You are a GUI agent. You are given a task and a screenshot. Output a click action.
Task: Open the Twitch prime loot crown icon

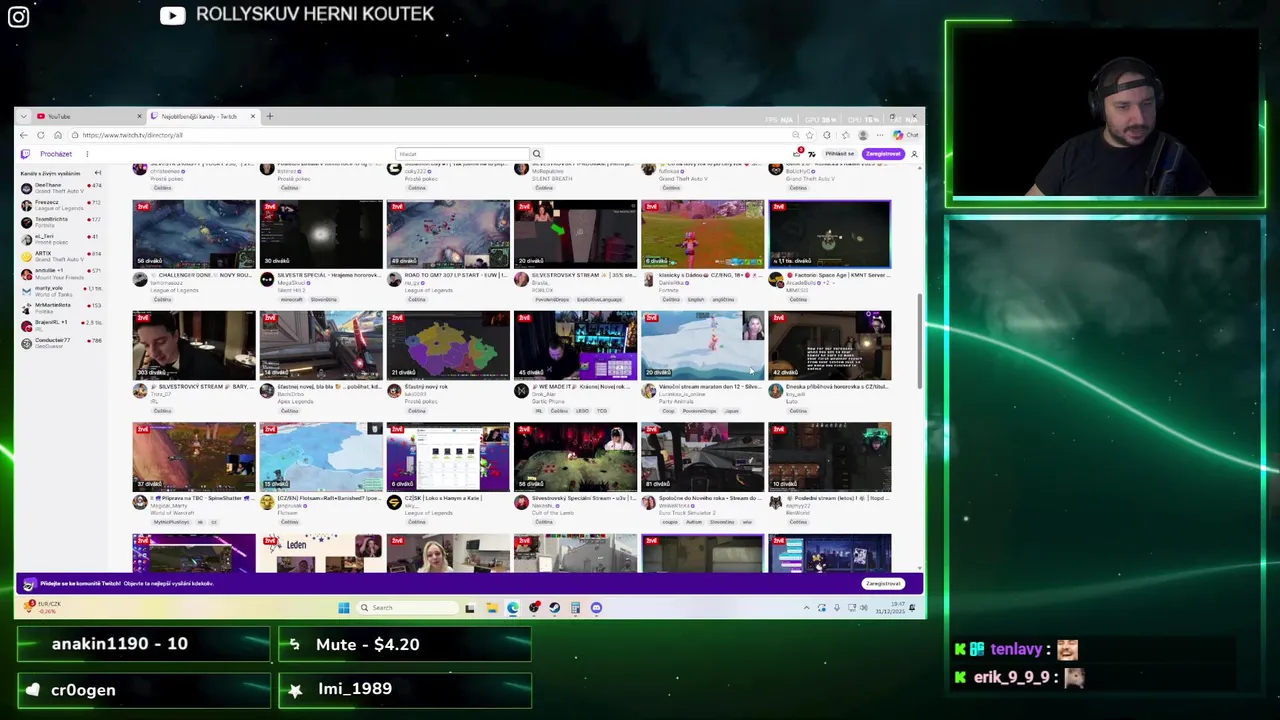[797, 154]
